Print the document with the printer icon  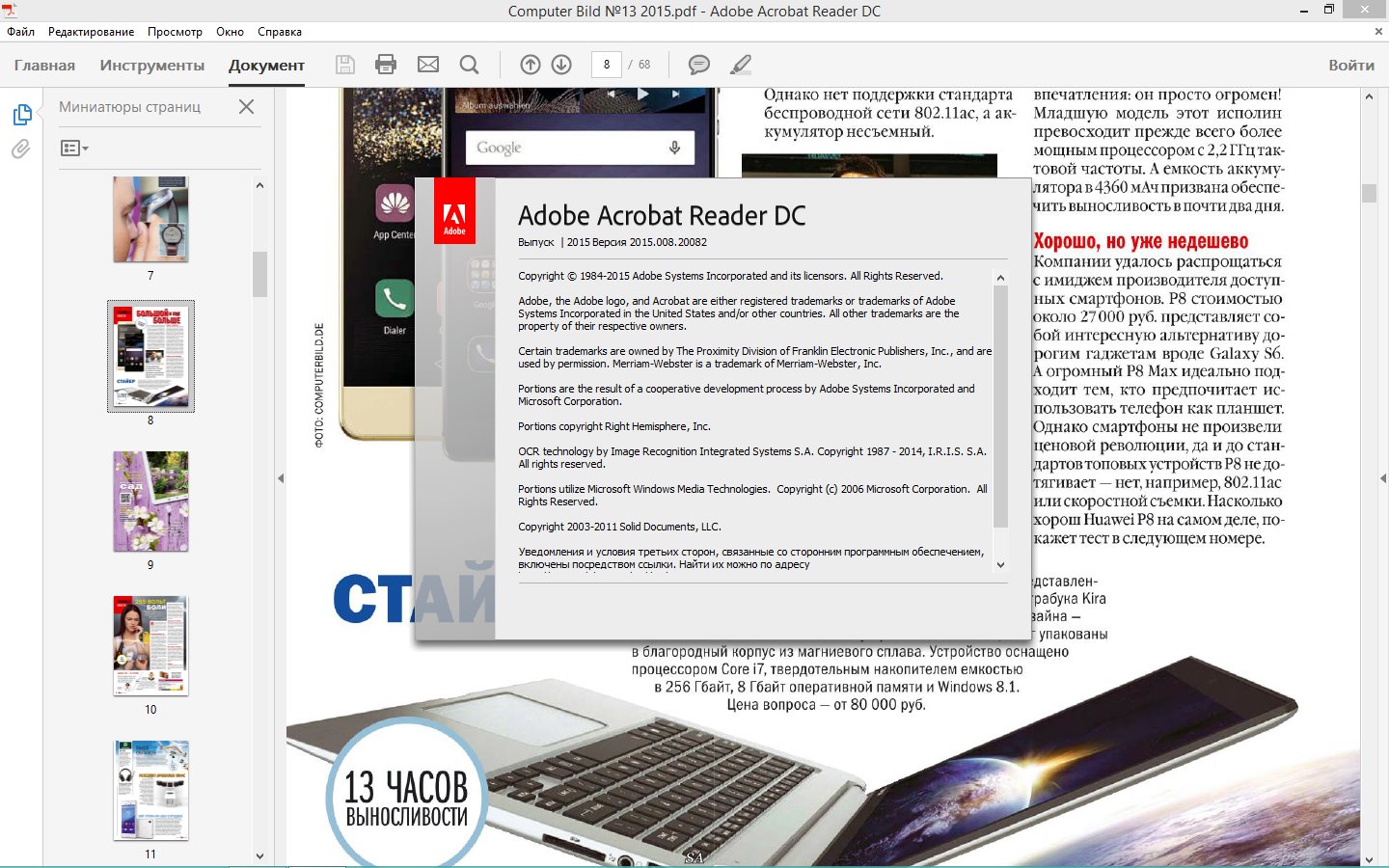tap(386, 65)
